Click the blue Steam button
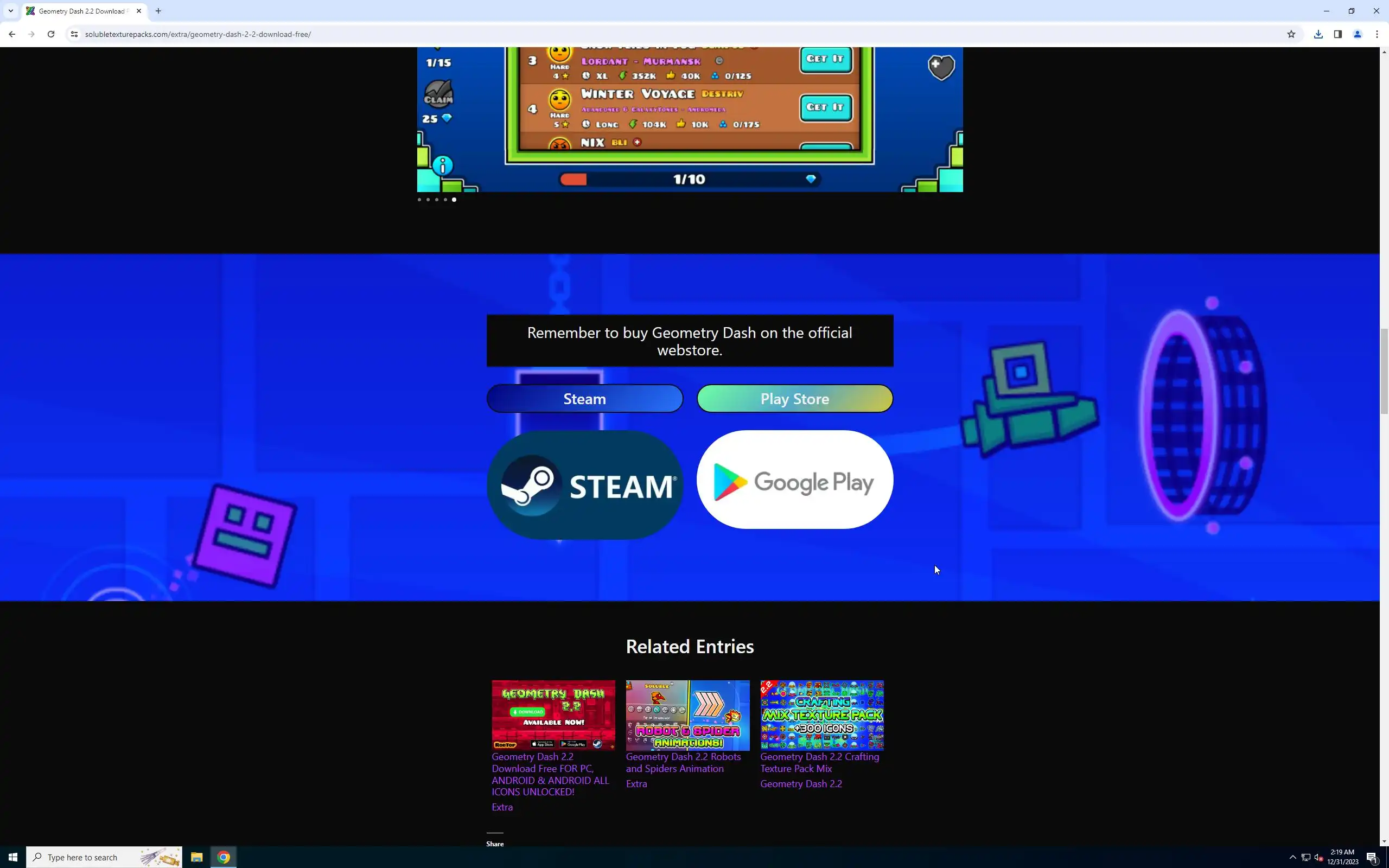The width and height of the screenshot is (1389, 868). (584, 398)
